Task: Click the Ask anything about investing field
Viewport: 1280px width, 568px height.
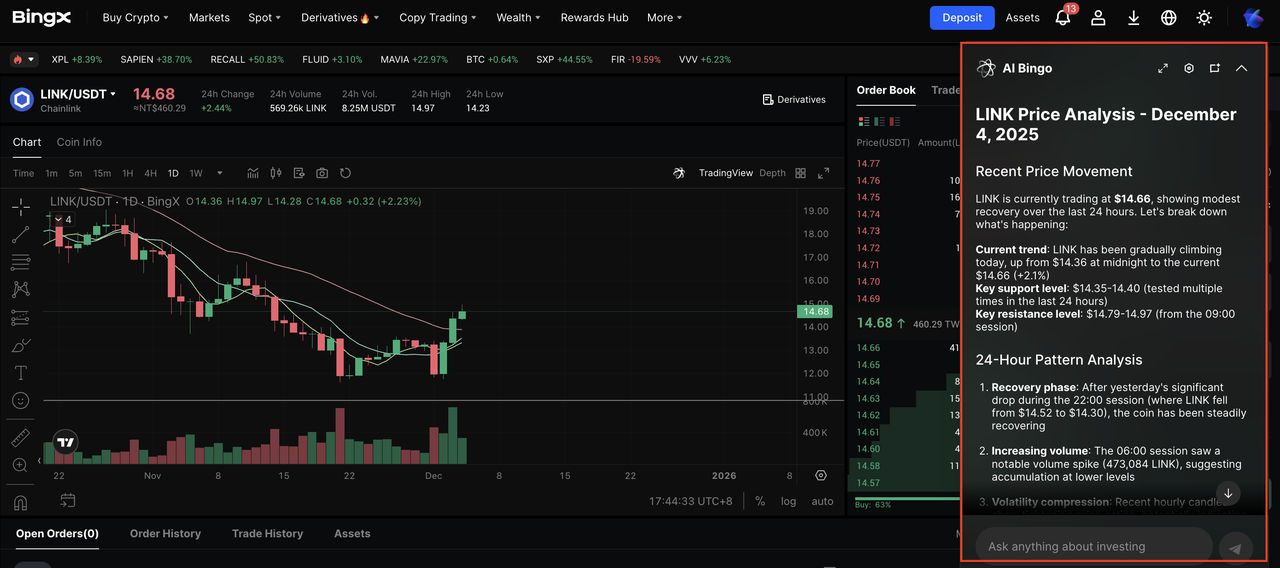Action: (x=1092, y=546)
